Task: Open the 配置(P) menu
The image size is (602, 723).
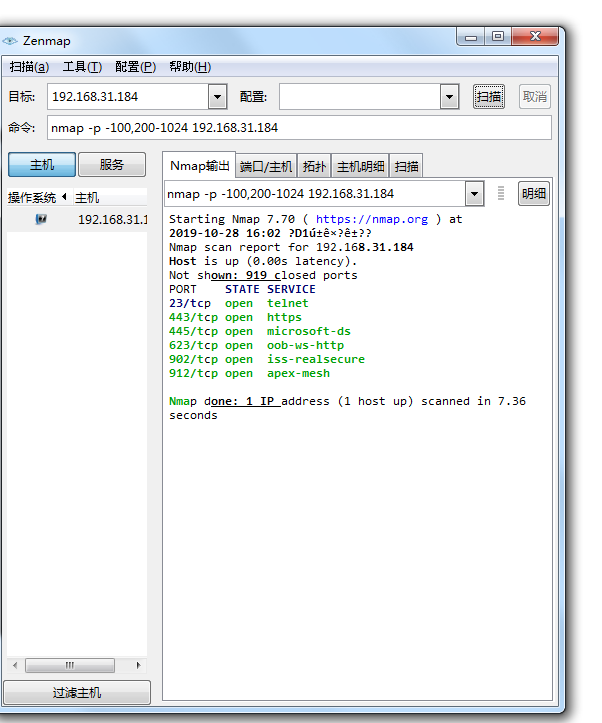Action: coord(136,67)
